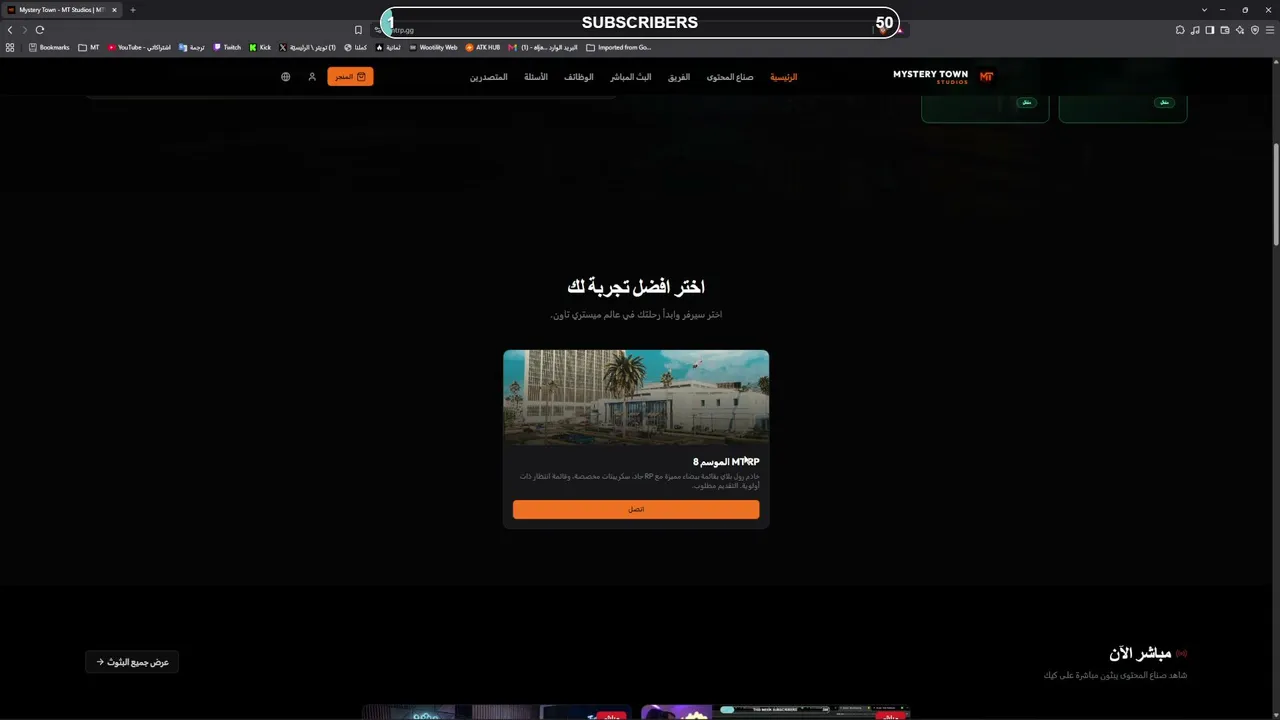Click the عرض جميع البثوث button
The height and width of the screenshot is (720, 1280).
[132, 662]
